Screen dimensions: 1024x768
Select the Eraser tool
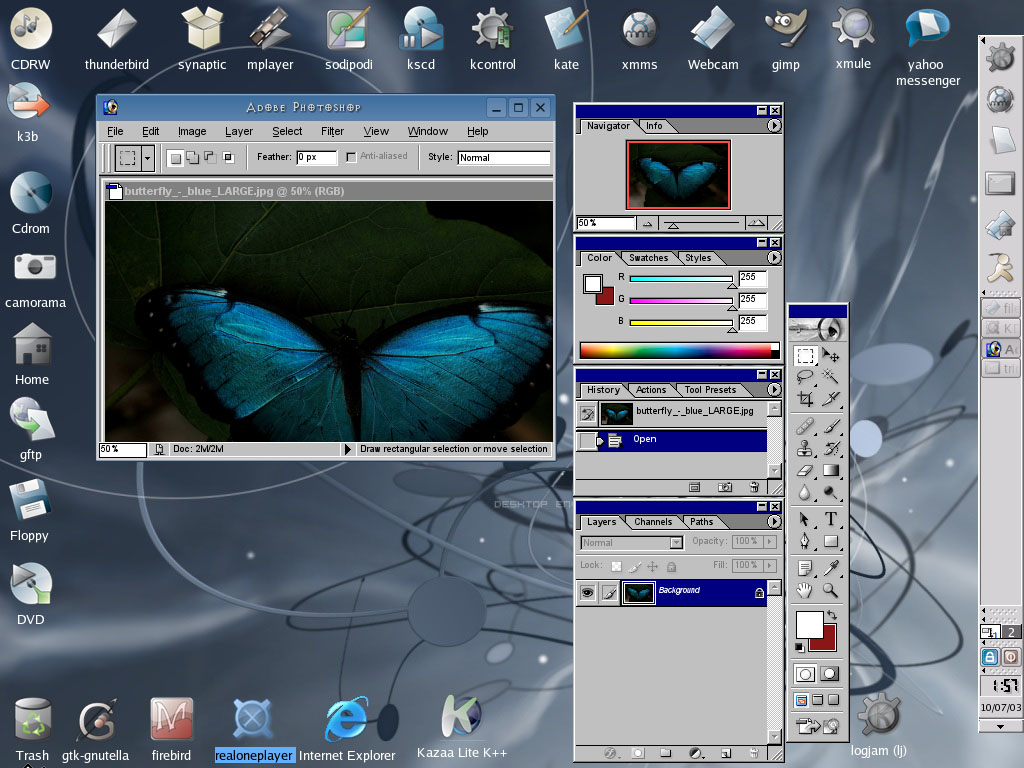click(805, 470)
